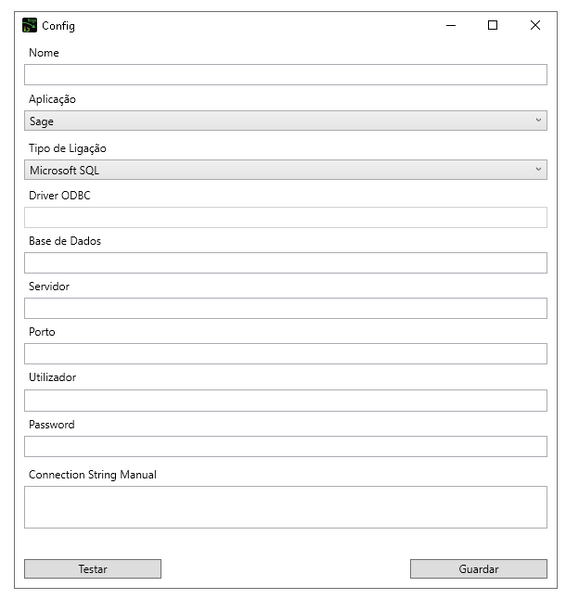Close the Config window
The width and height of the screenshot is (566, 599).
[535, 26]
